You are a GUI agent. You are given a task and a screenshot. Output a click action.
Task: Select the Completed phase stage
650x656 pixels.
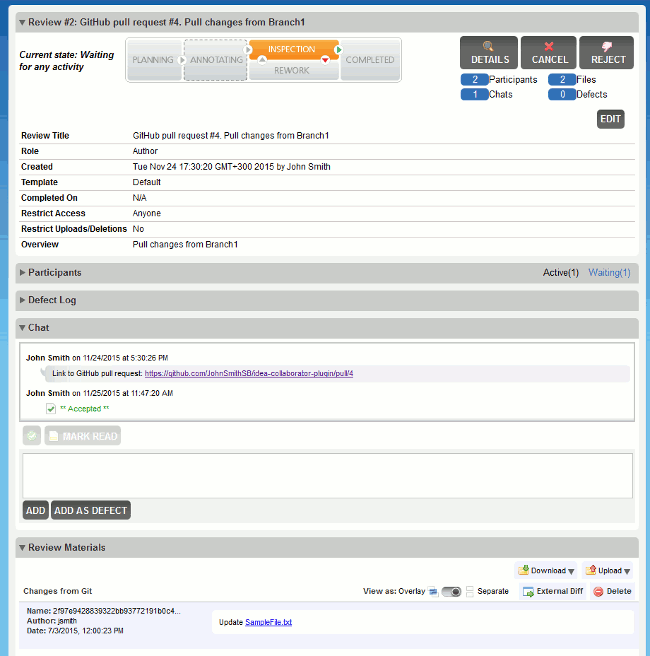tap(370, 60)
